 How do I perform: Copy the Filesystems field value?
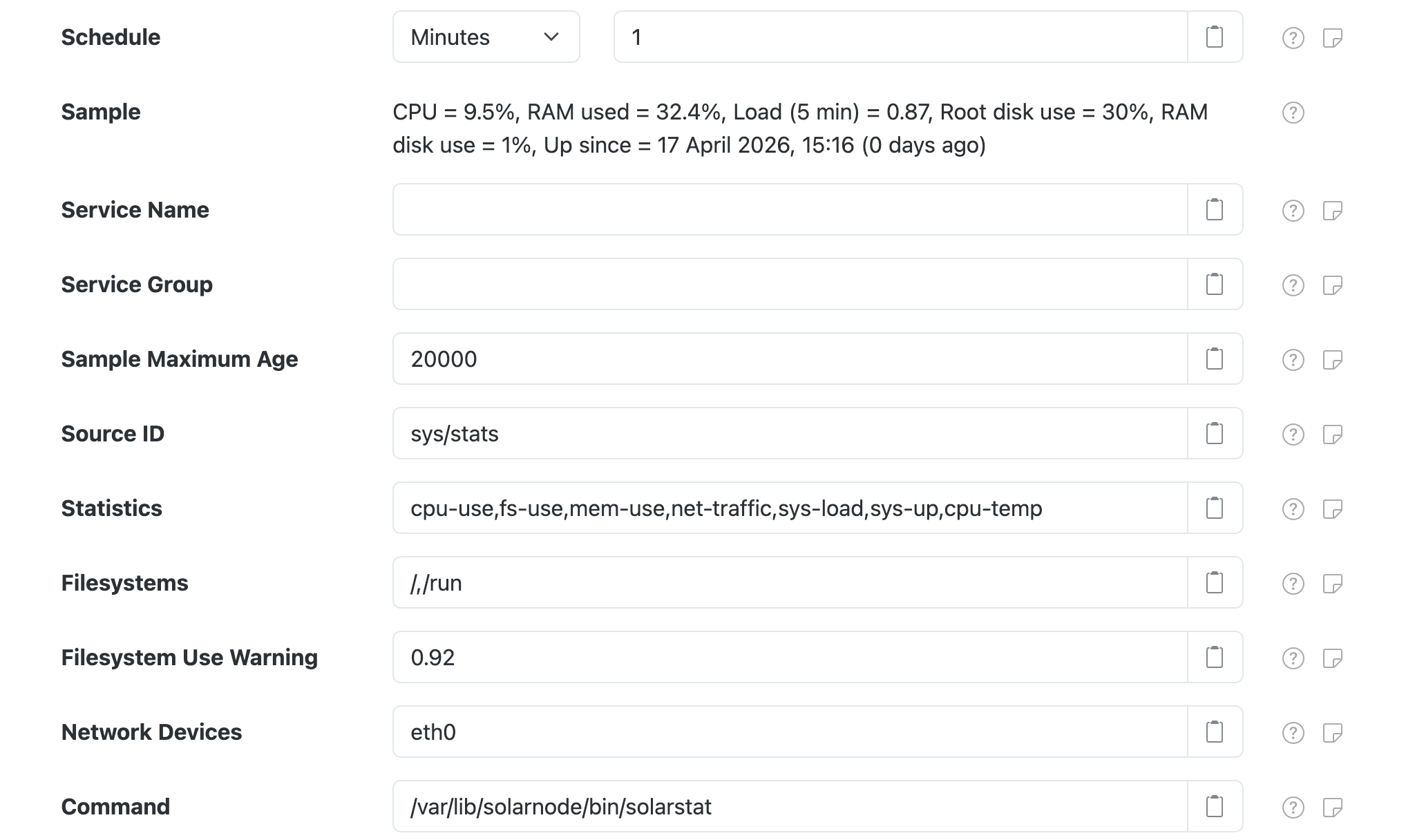(x=1214, y=582)
